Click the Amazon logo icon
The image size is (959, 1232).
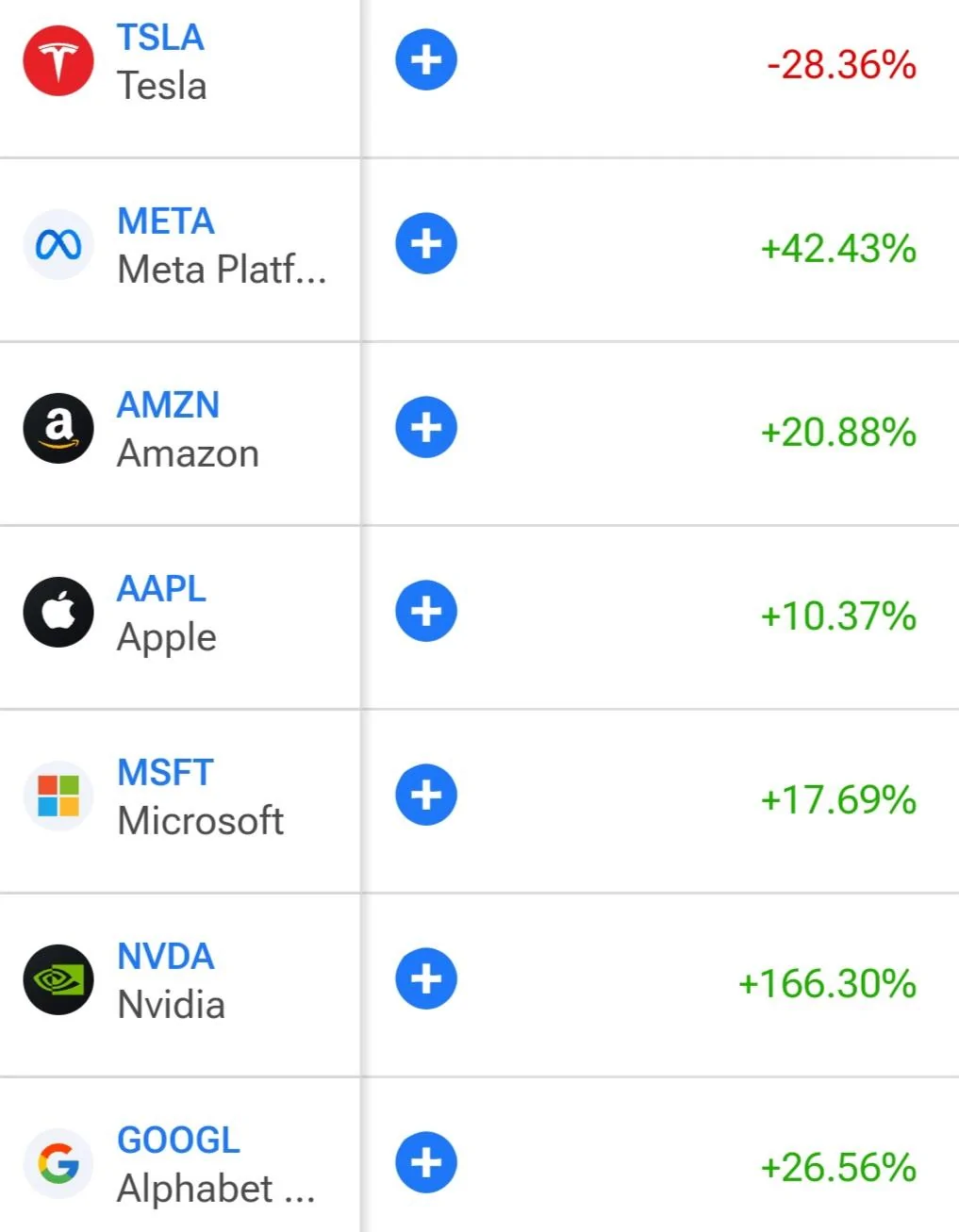tap(58, 428)
